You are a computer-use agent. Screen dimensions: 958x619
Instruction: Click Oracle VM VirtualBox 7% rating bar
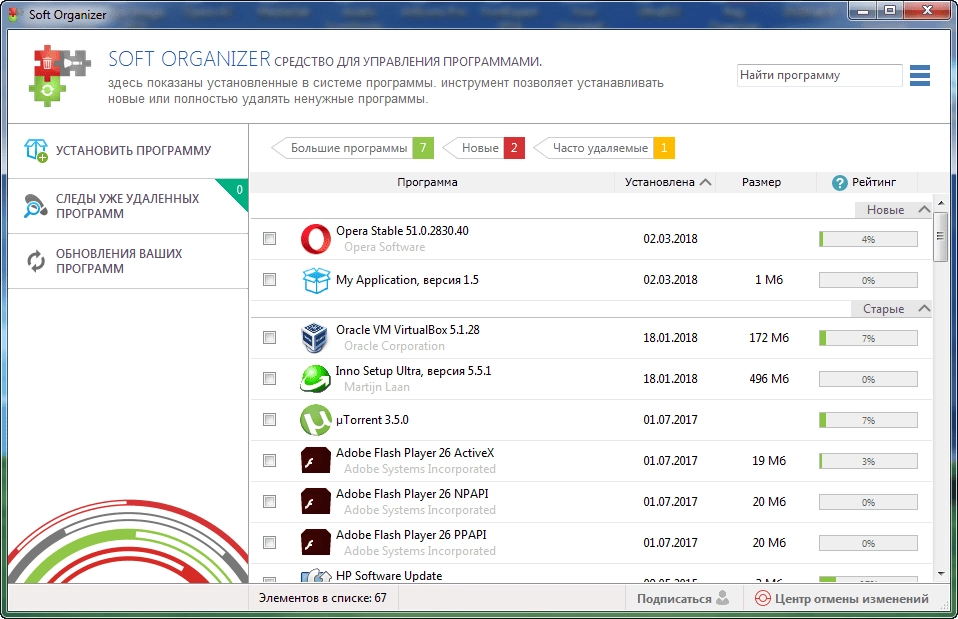(868, 338)
